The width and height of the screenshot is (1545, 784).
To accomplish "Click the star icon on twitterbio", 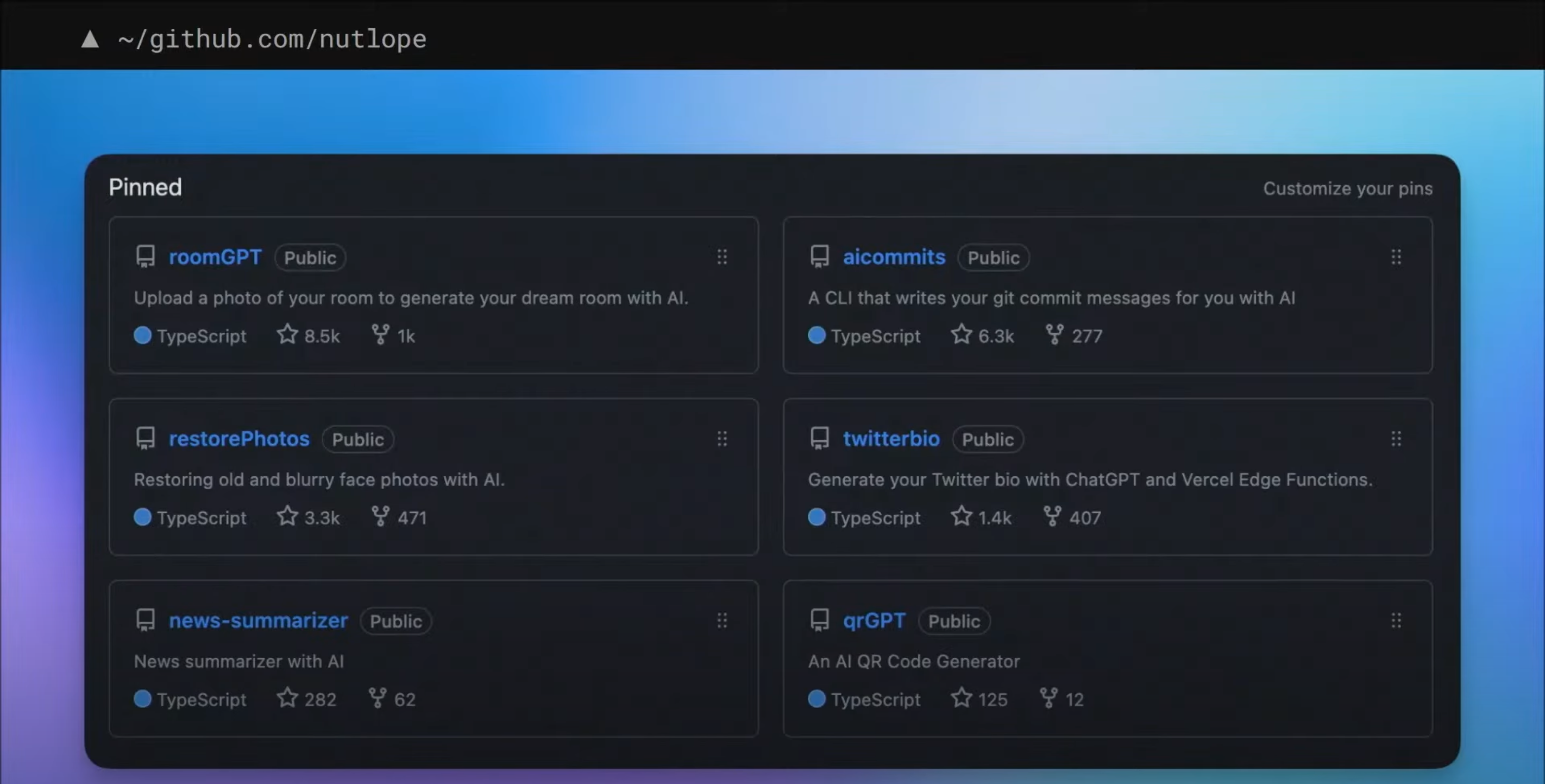I will point(962,515).
